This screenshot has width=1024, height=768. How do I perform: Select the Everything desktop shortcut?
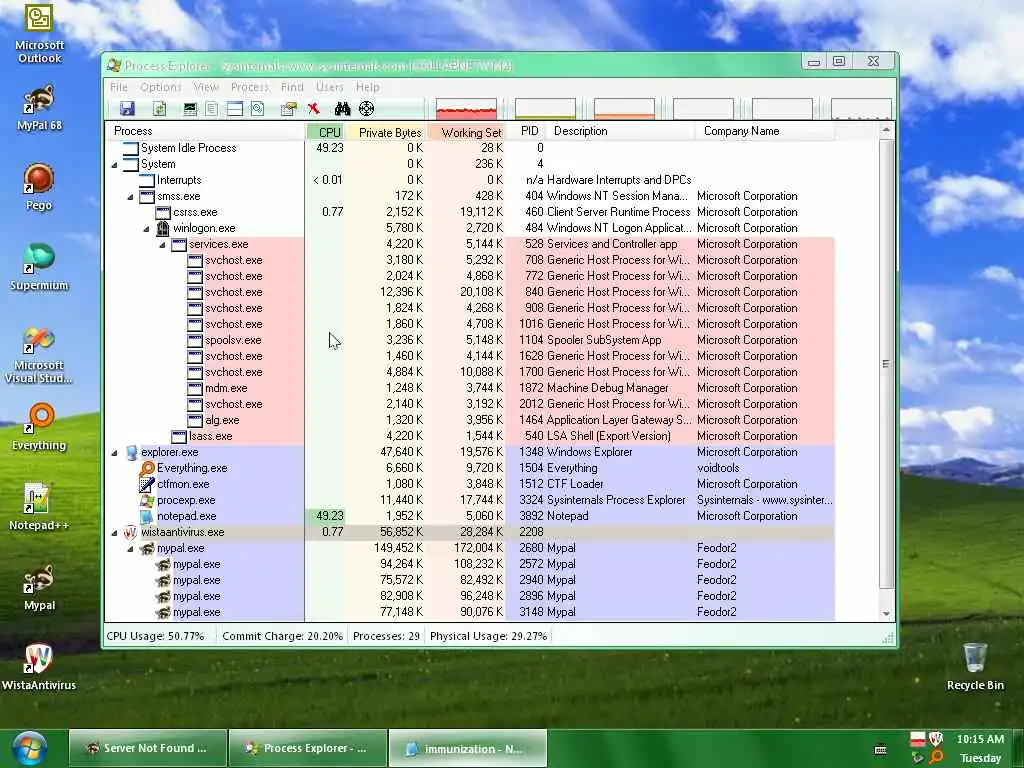39,428
